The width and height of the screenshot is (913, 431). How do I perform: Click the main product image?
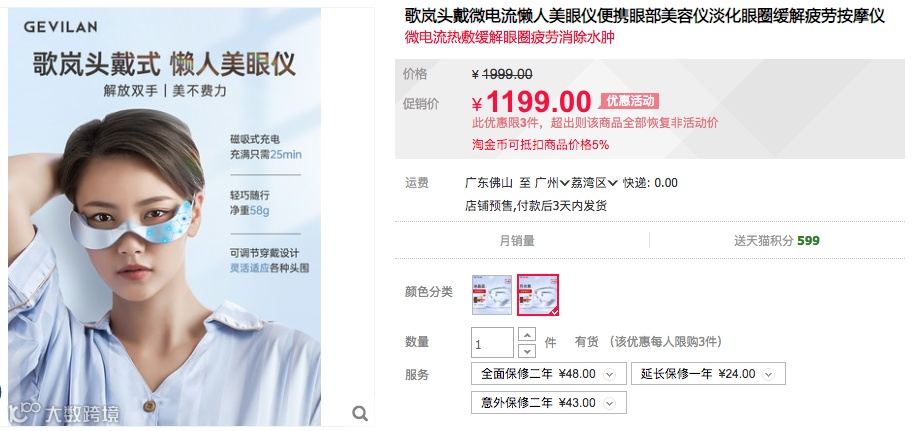tap(164, 216)
